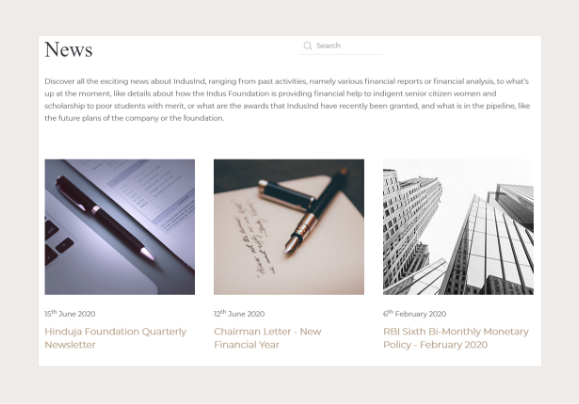This screenshot has width=579, height=404.
Task: Focus the Search input field
Action: (341, 45)
